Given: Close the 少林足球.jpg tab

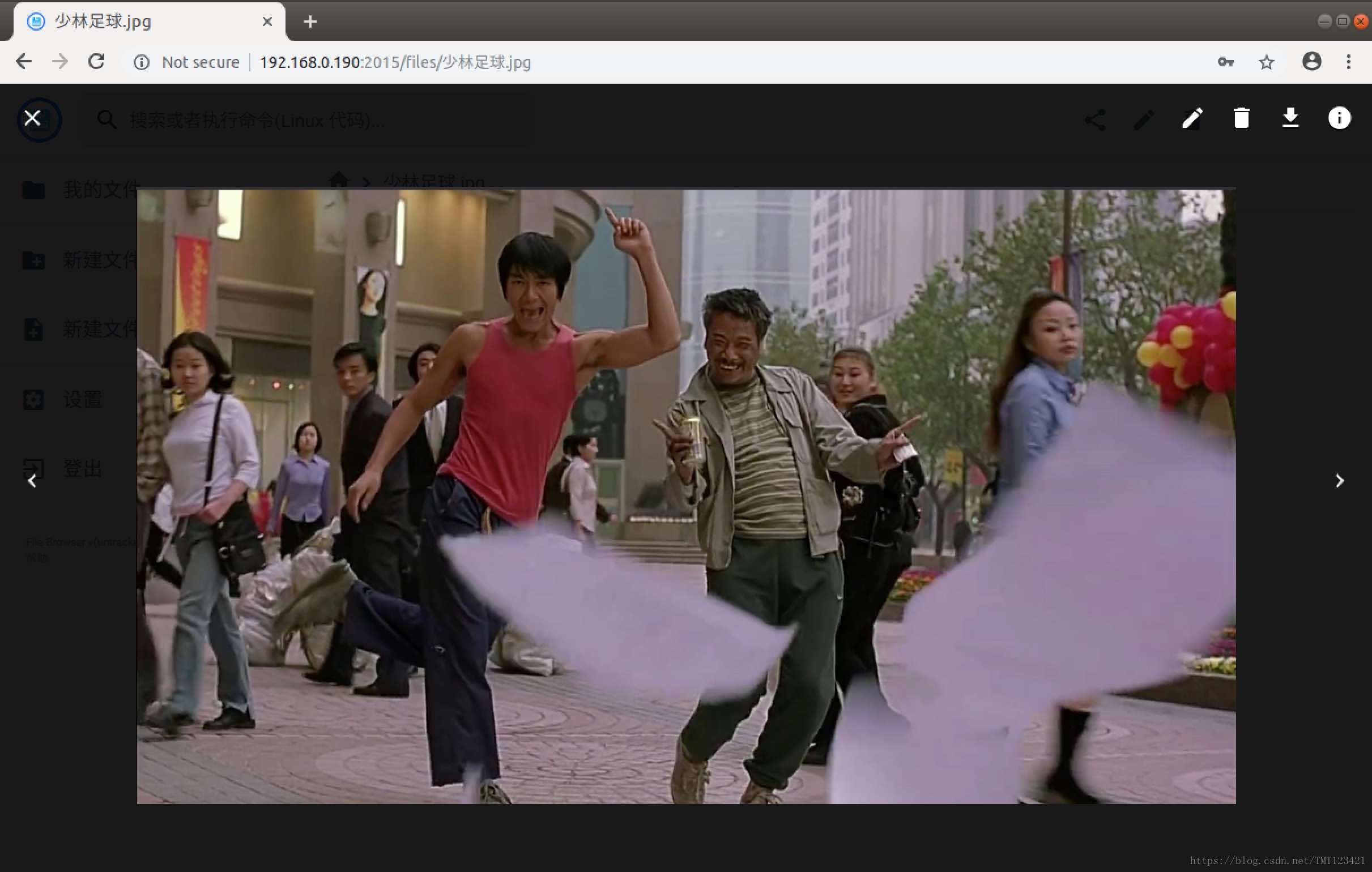Looking at the screenshot, I should pos(267,22).
